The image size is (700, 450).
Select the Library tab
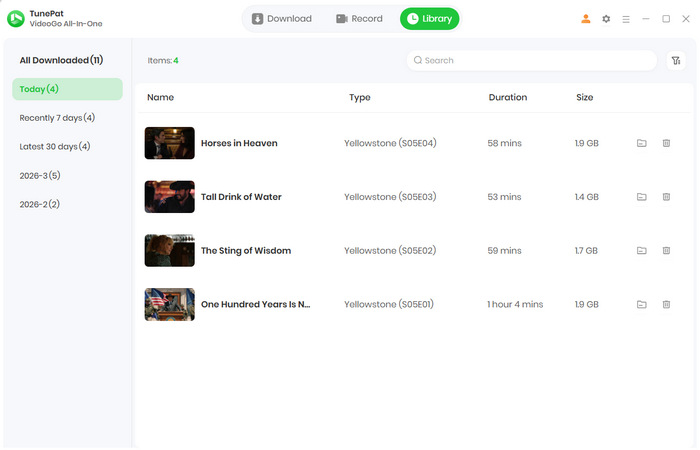(429, 19)
